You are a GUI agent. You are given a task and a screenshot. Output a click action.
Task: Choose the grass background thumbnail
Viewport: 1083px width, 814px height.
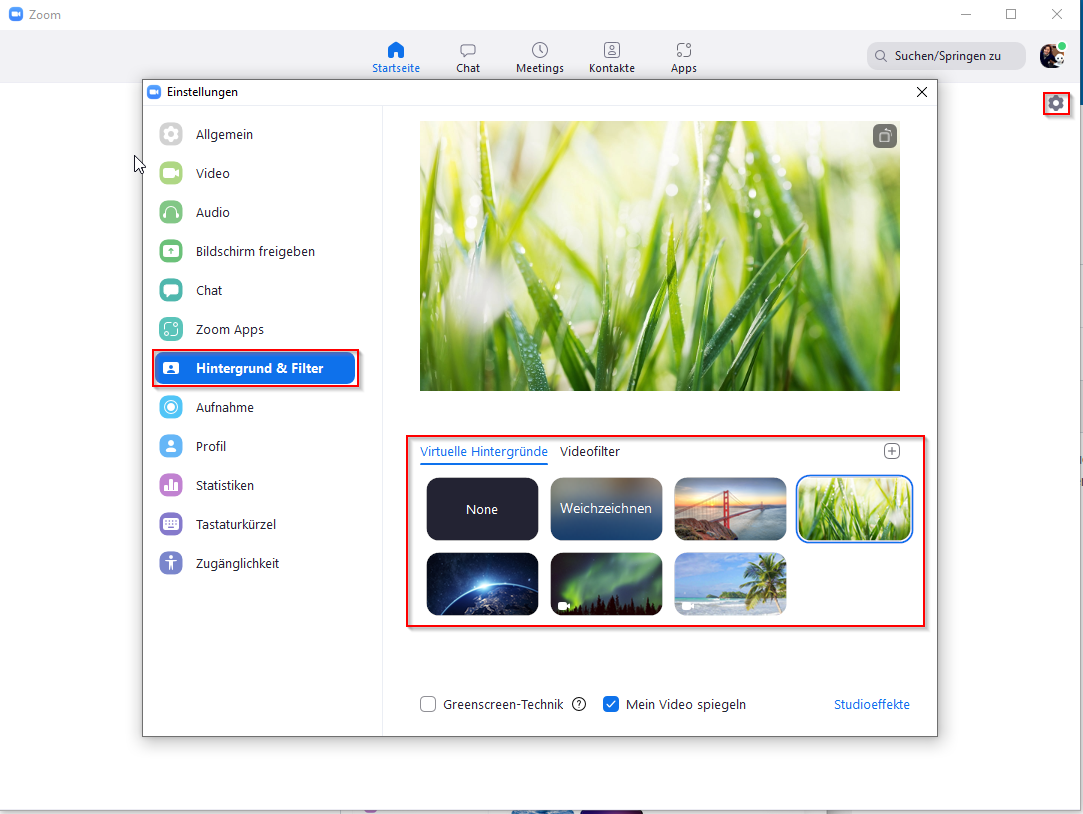point(854,509)
